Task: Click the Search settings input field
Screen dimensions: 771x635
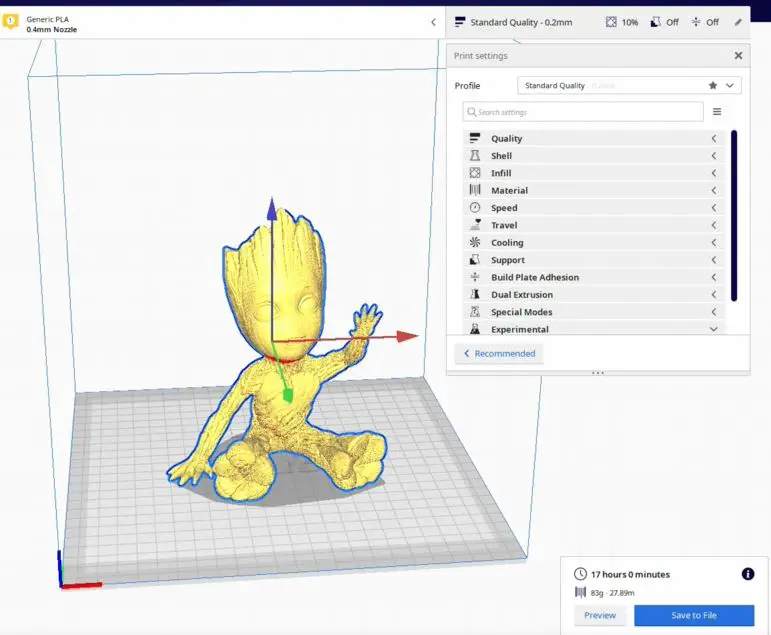Action: (583, 112)
